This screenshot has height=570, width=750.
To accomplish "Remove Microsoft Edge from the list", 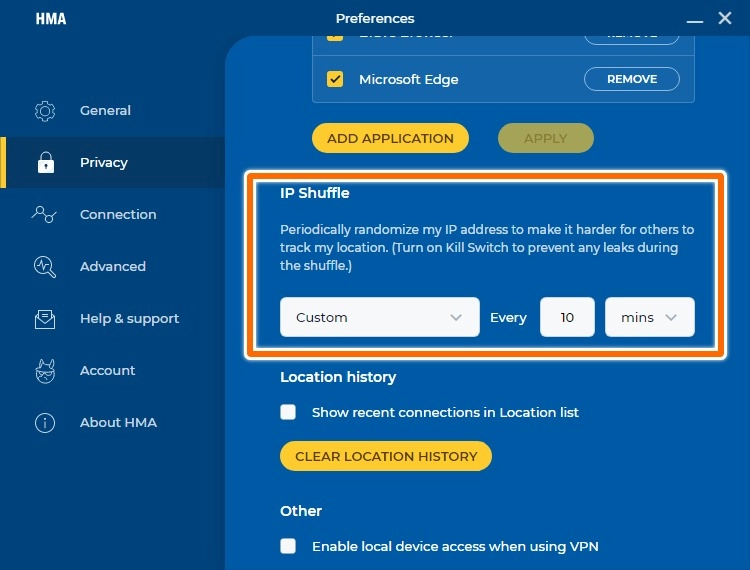I will 631,79.
